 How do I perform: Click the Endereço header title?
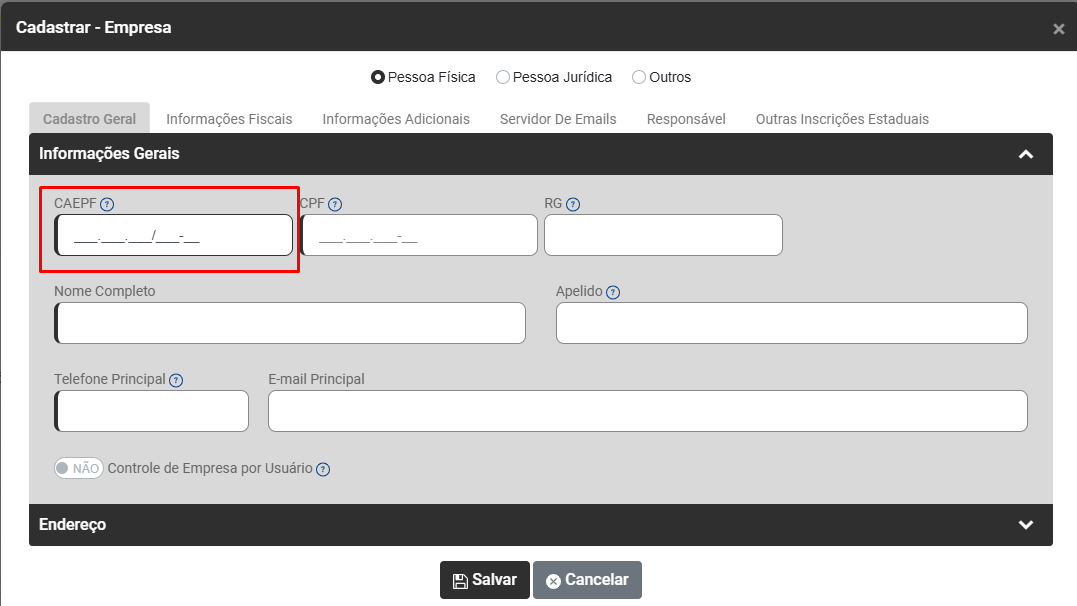pos(73,525)
